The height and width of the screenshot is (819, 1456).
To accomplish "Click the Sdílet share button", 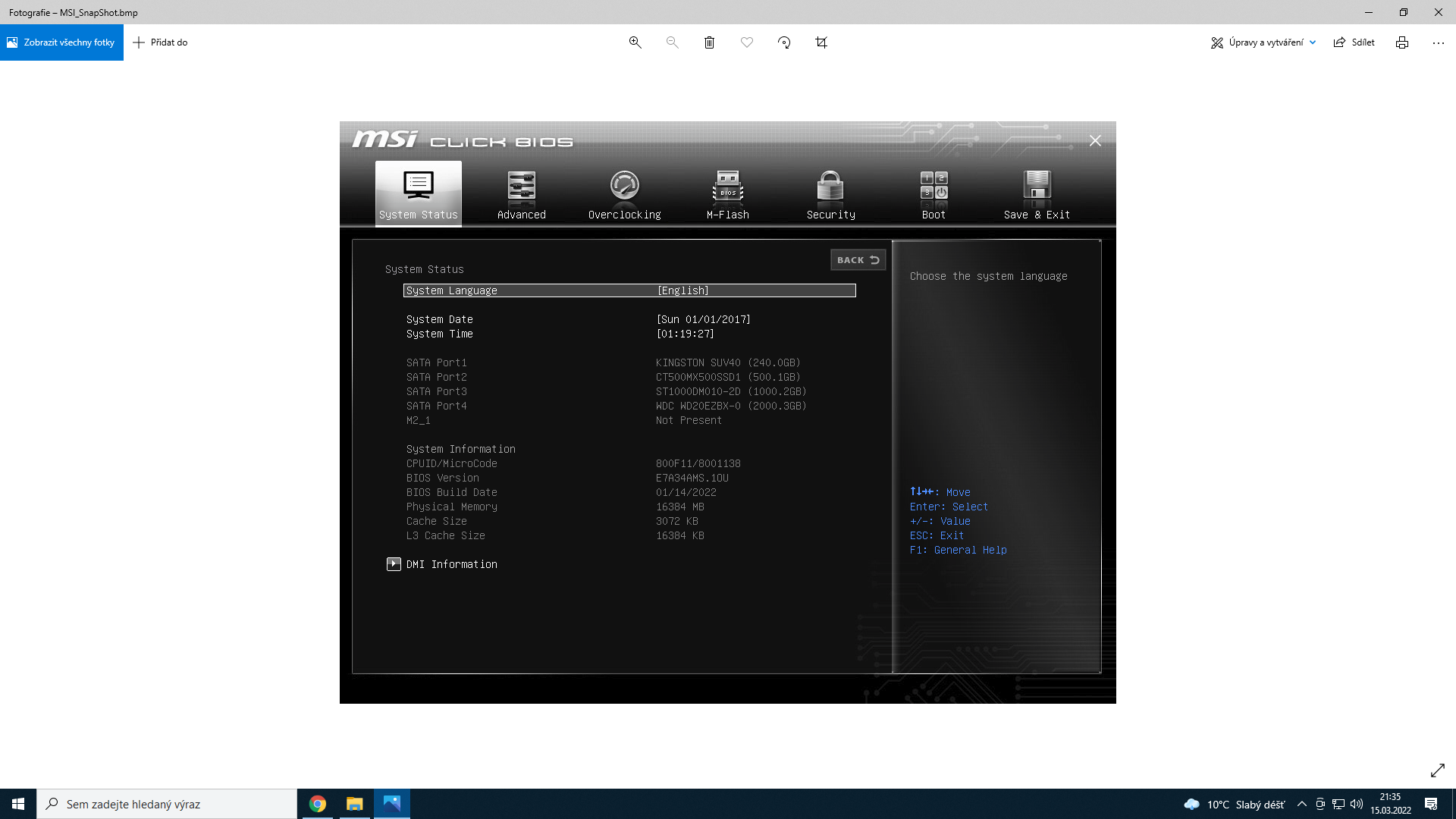I will [x=1354, y=42].
